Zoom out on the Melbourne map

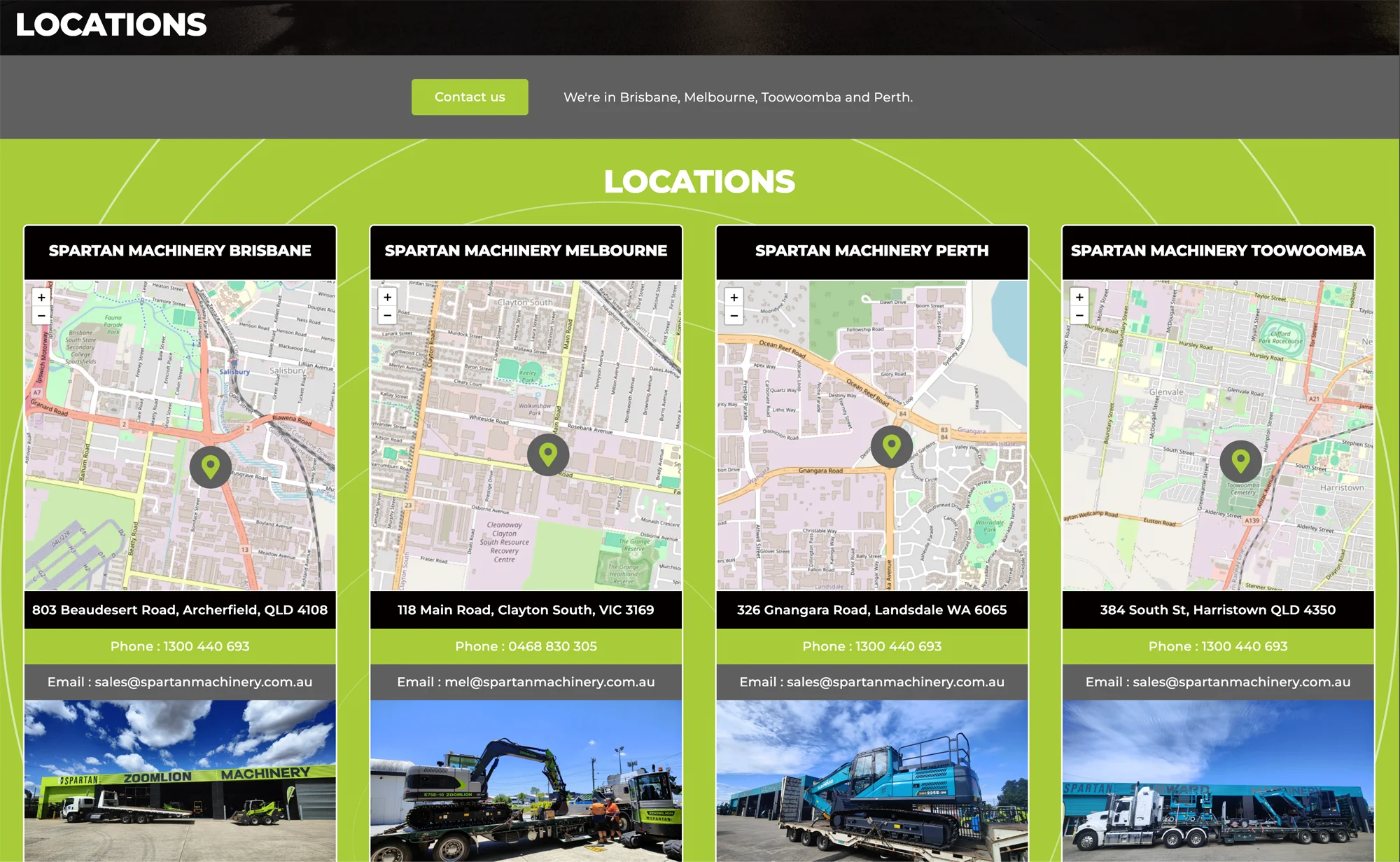(388, 316)
